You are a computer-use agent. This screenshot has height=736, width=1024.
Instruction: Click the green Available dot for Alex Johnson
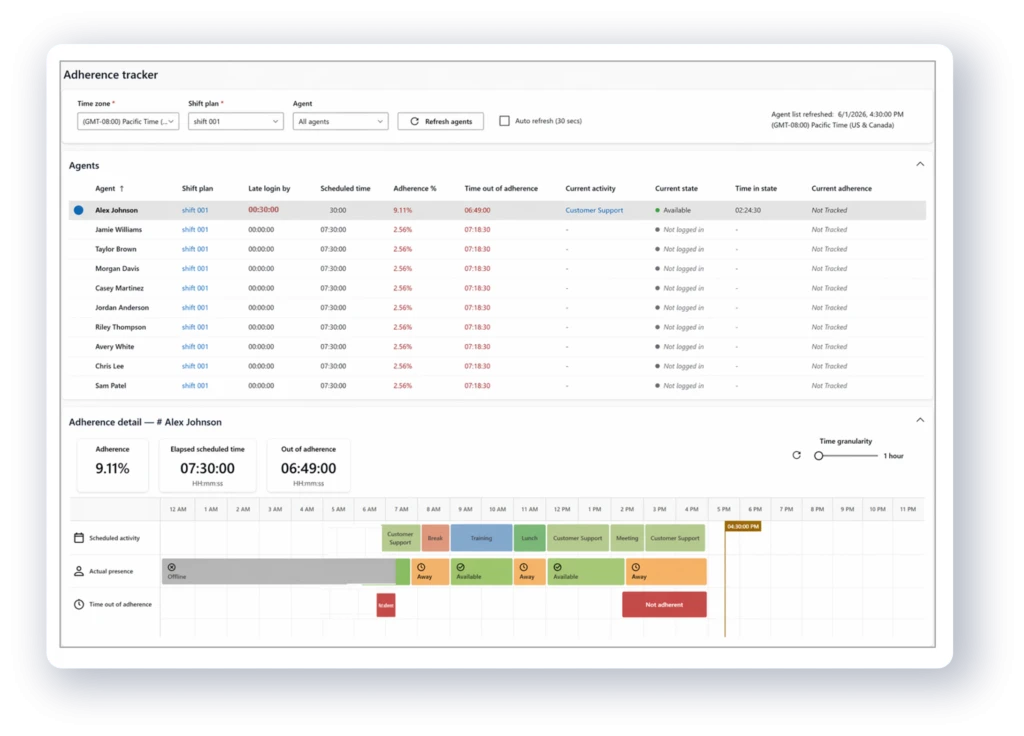click(657, 210)
